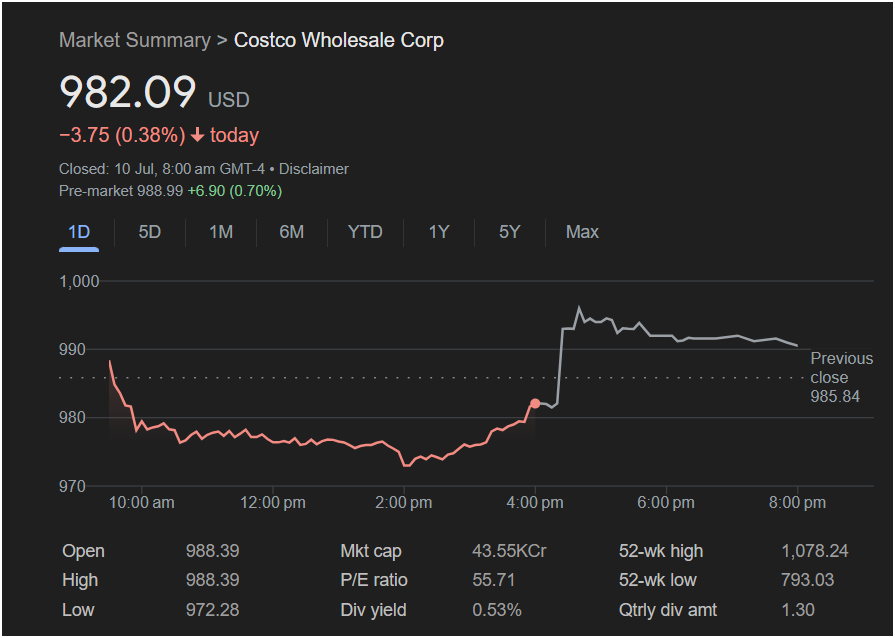This screenshot has height=638, width=895.
Task: Click the 1,000 y-axis label
Action: (x=79, y=281)
